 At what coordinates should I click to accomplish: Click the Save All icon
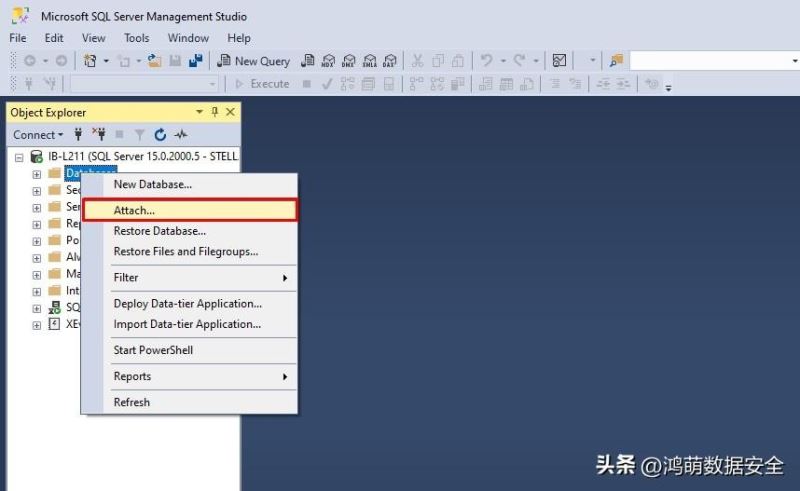[x=195, y=61]
